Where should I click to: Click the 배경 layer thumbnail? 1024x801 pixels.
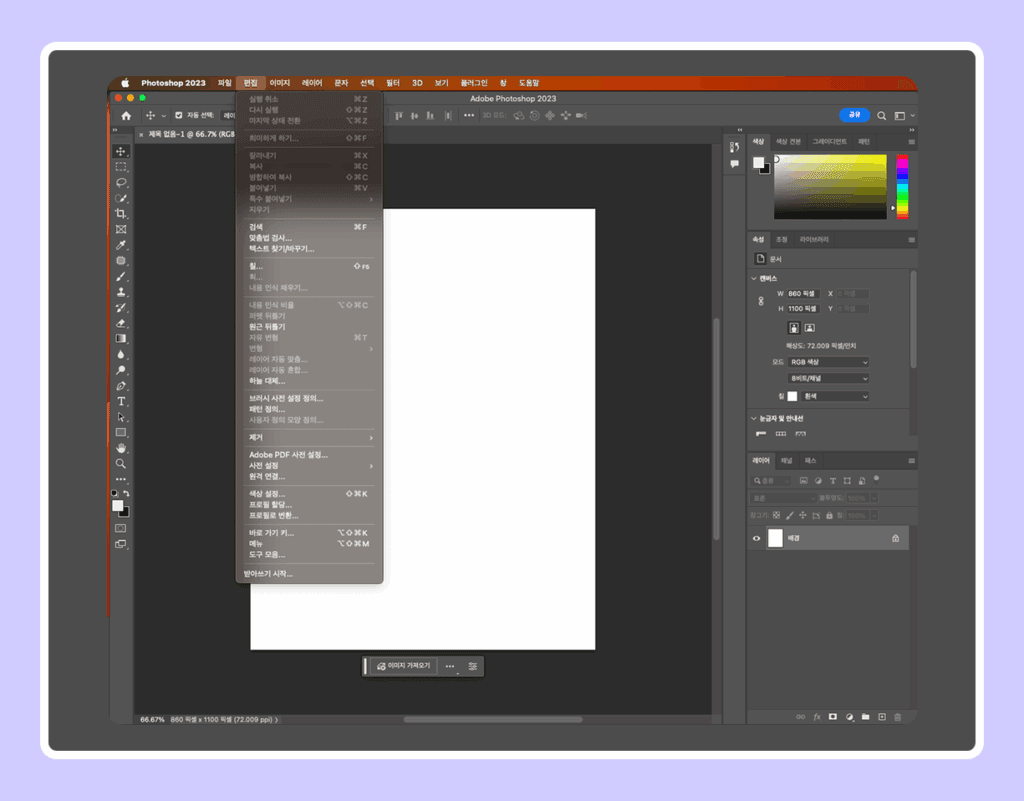(x=775, y=539)
